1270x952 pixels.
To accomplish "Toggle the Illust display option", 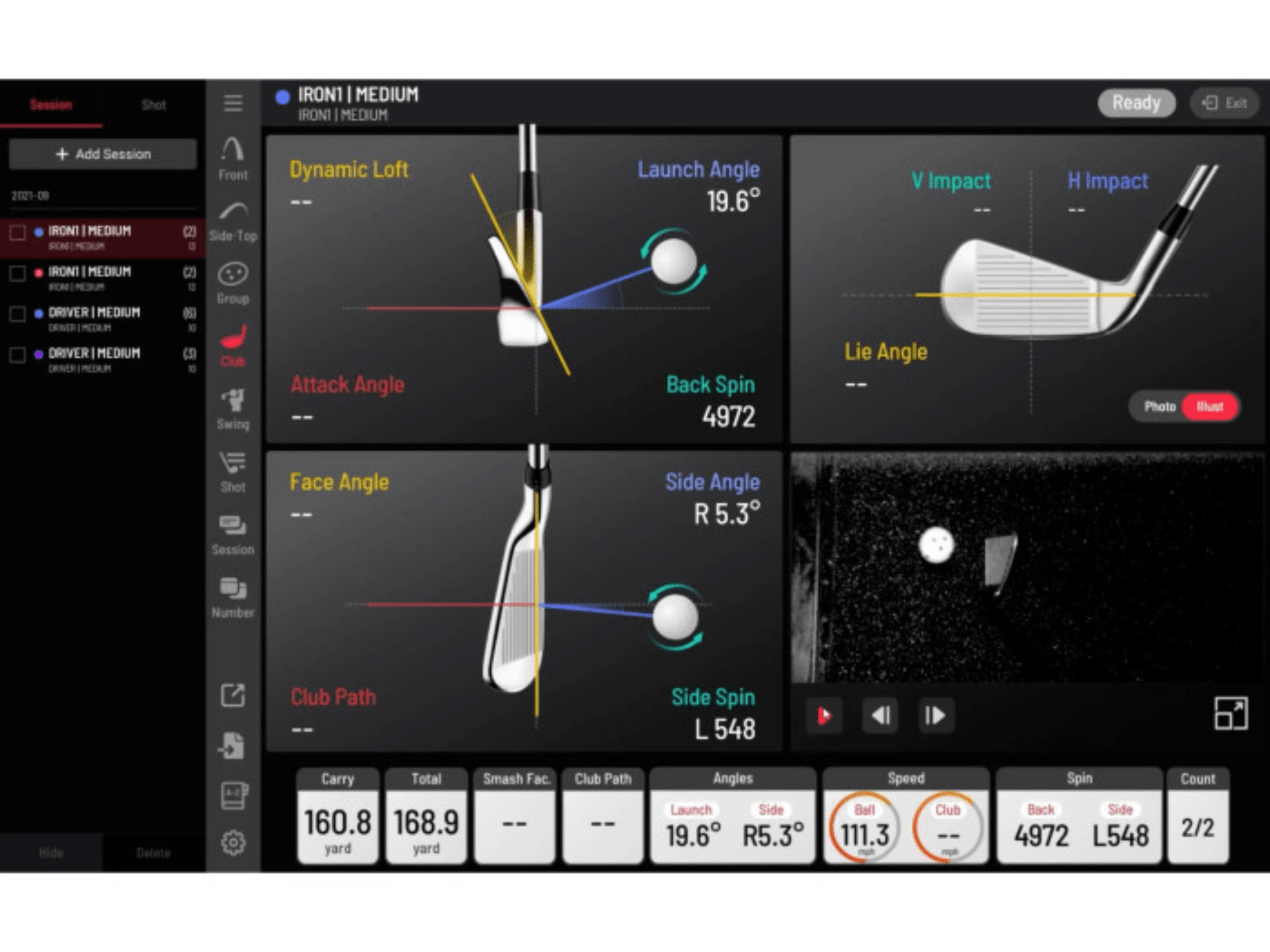I will tap(1209, 407).
